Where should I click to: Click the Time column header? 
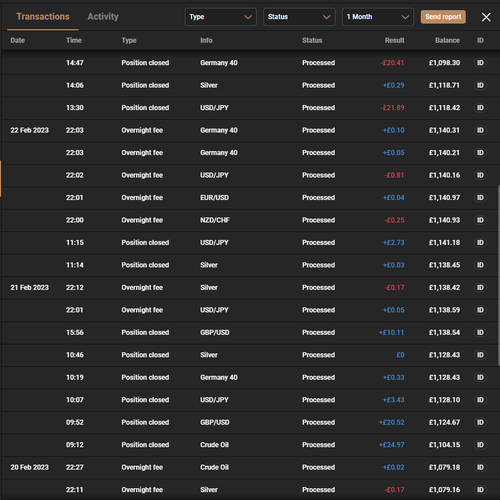[x=74, y=40]
